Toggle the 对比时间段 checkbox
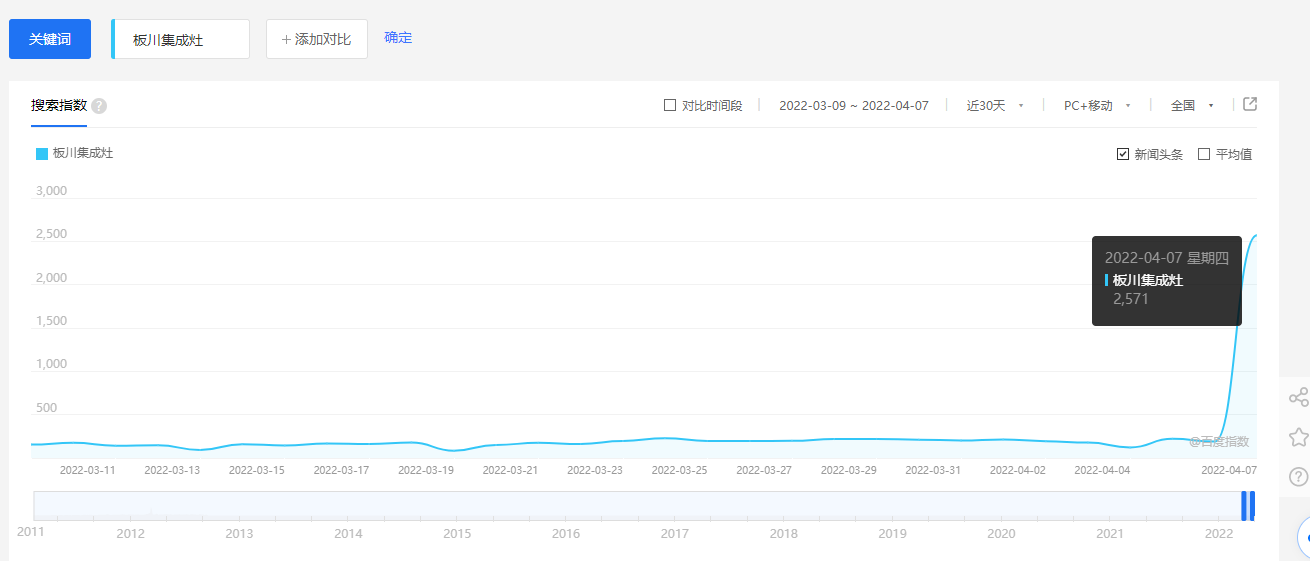This screenshot has height=561, width=1310. click(670, 105)
